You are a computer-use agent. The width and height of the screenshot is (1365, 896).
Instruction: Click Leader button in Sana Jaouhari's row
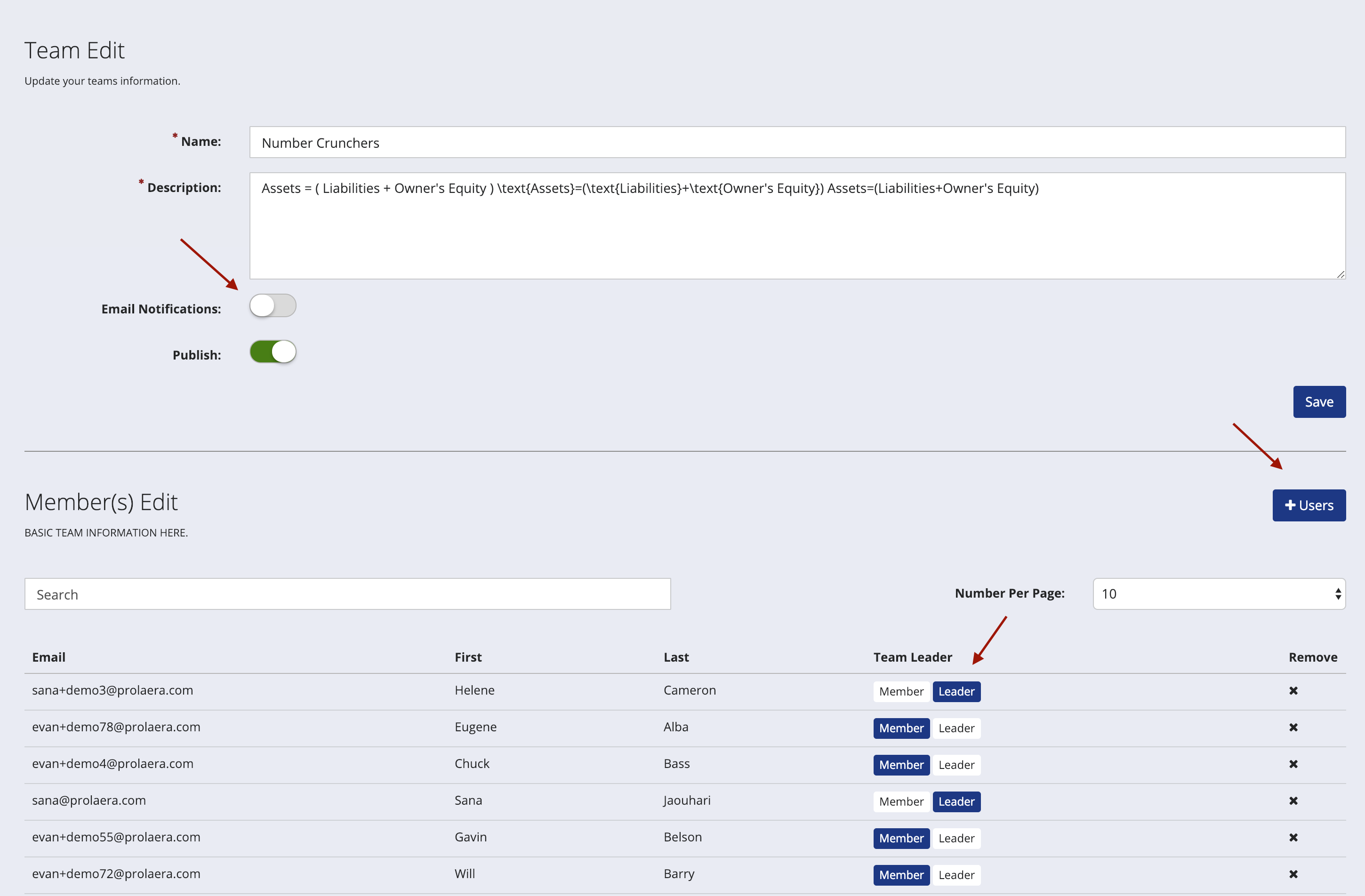956,801
